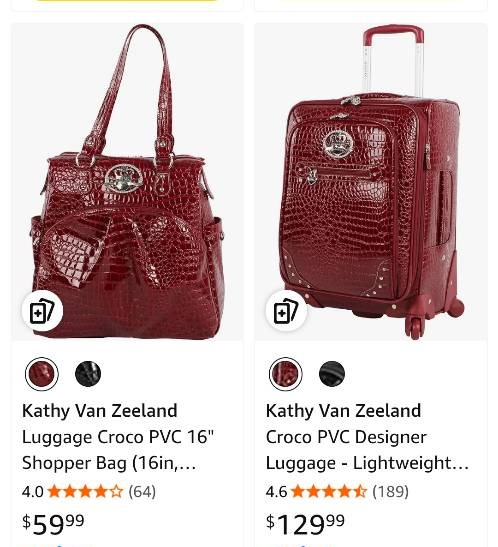Tap the 4.6 rating number beside the luggage stars
This screenshot has height=547, width=498.
pos(276,492)
